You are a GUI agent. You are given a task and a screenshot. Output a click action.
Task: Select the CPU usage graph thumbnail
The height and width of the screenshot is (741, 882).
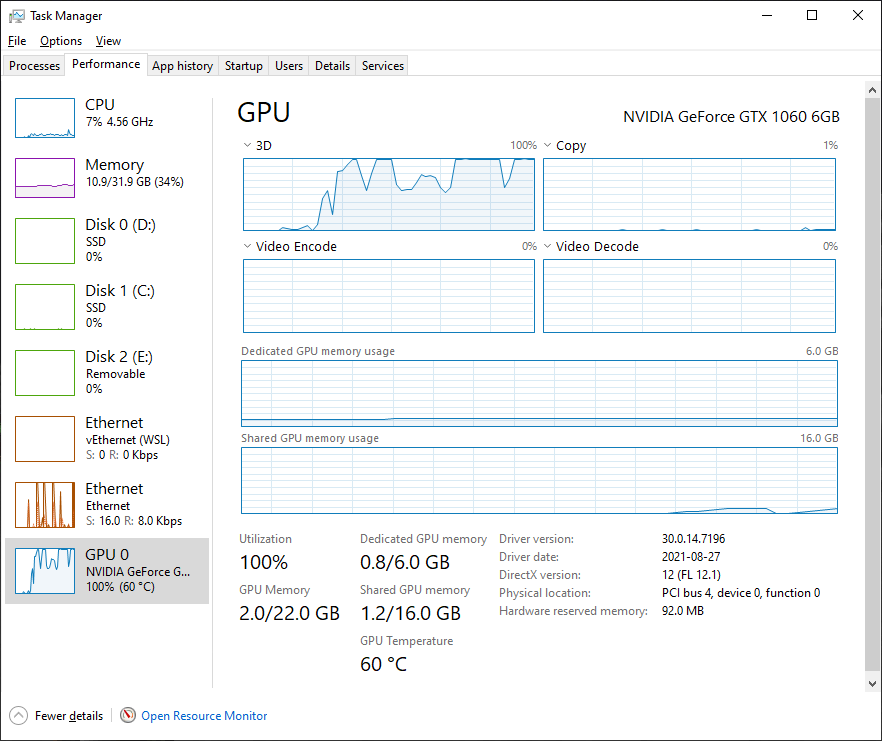point(45,118)
